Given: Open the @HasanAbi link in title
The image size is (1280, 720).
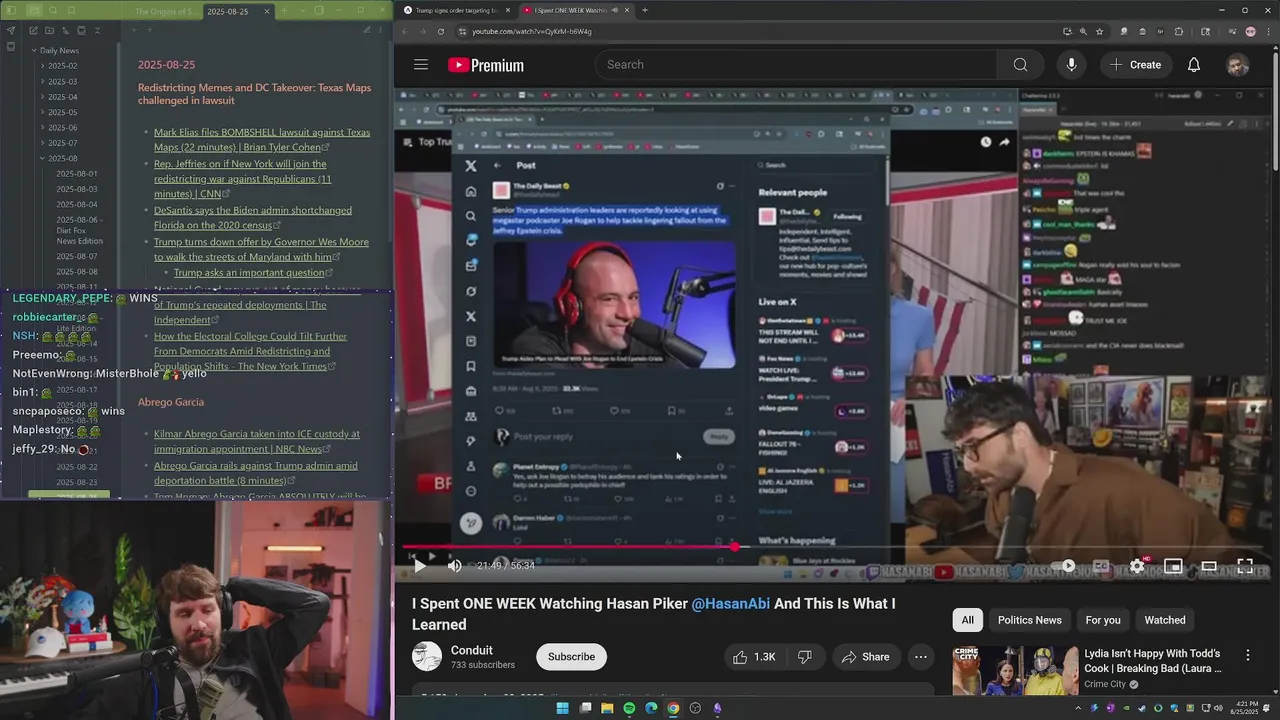Looking at the screenshot, I should click(731, 604).
